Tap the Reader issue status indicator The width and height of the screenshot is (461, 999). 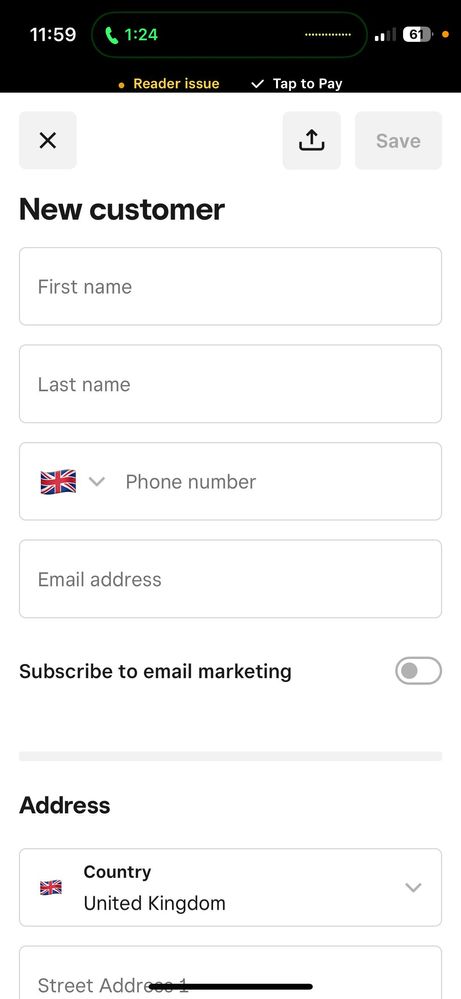(169, 83)
